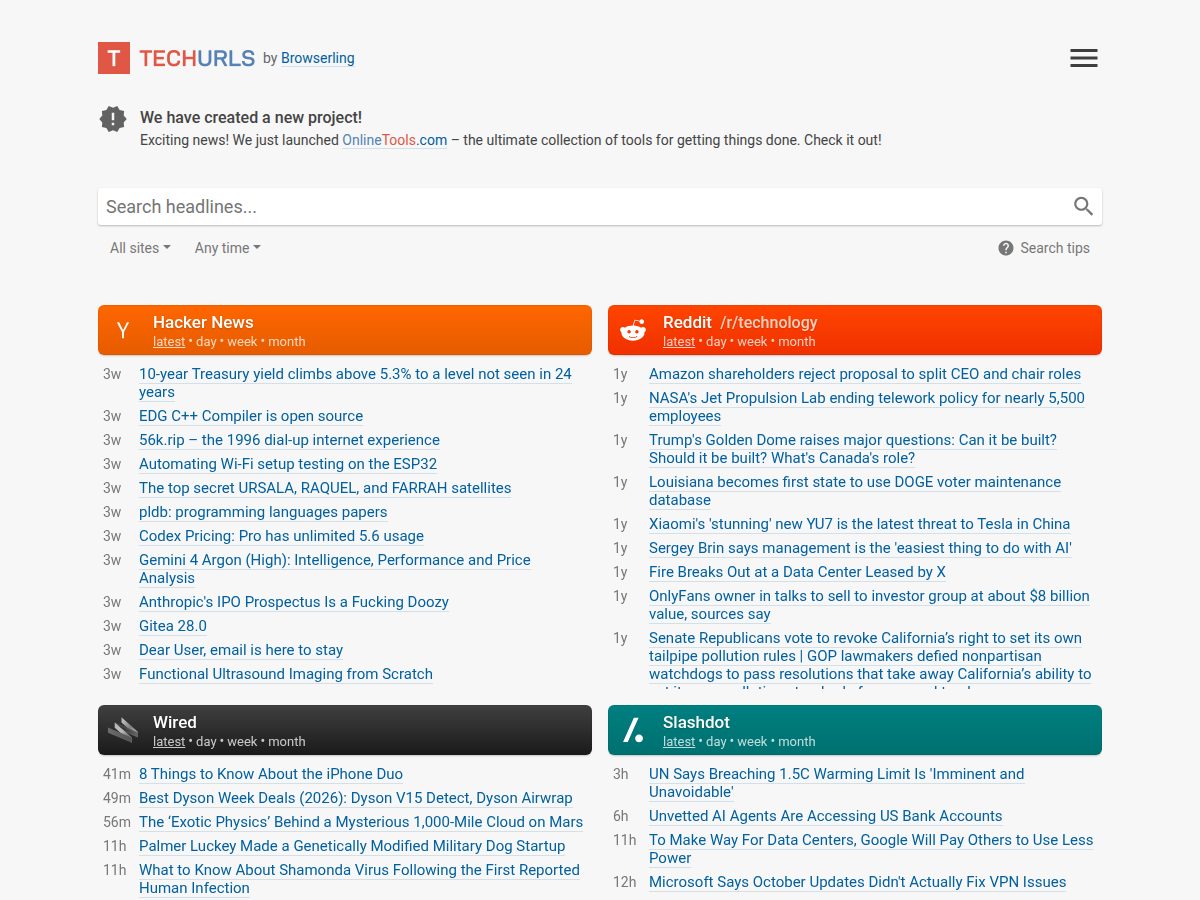Click the Search tips question mark icon
Screen dimensions: 1200x900
coord(1006,248)
